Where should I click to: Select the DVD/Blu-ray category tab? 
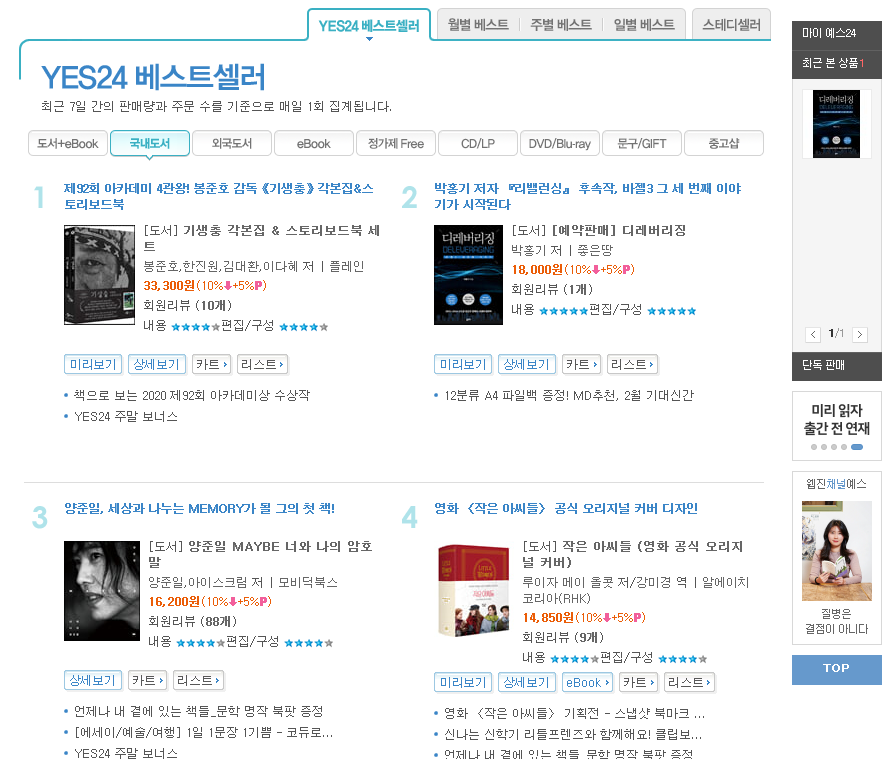(x=559, y=143)
